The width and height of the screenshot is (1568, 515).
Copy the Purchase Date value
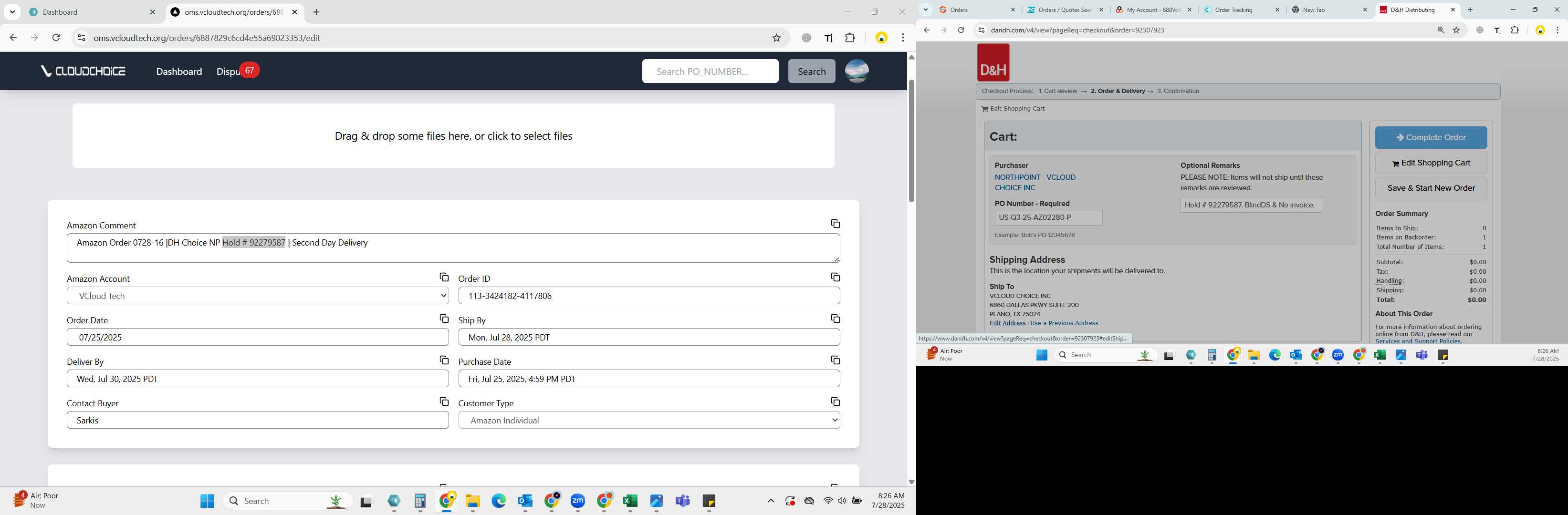coord(835,360)
